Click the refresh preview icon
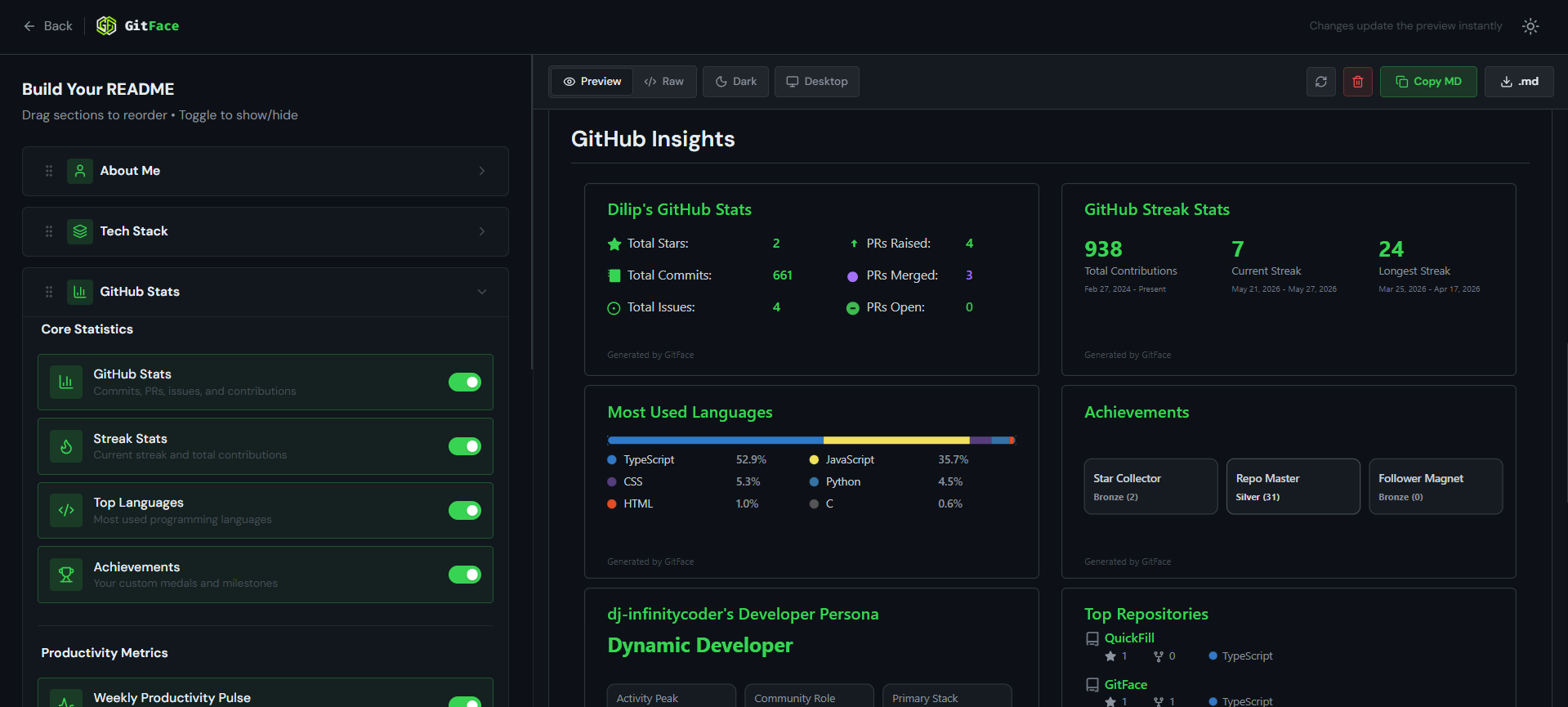Viewport: 1568px width, 707px height. (x=1321, y=82)
